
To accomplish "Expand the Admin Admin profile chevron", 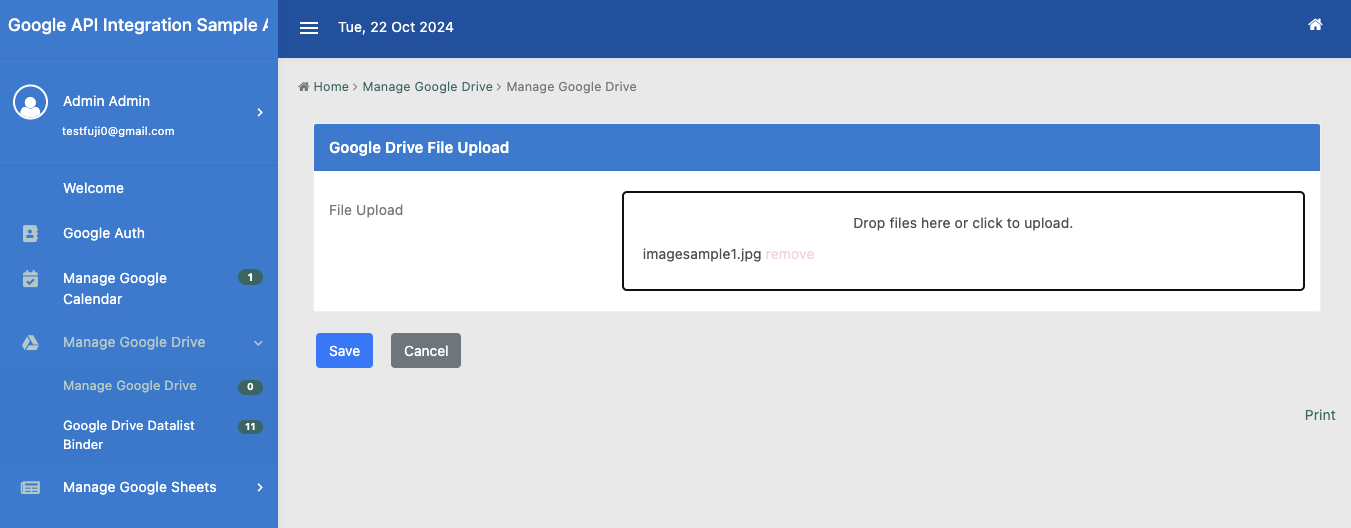I will click(x=259, y=112).
